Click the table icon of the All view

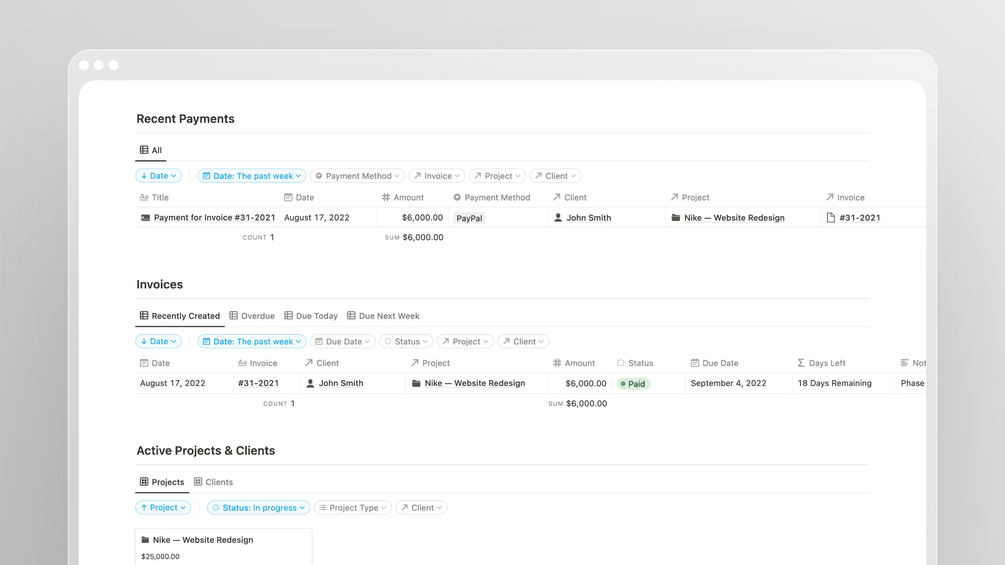[x=144, y=150]
